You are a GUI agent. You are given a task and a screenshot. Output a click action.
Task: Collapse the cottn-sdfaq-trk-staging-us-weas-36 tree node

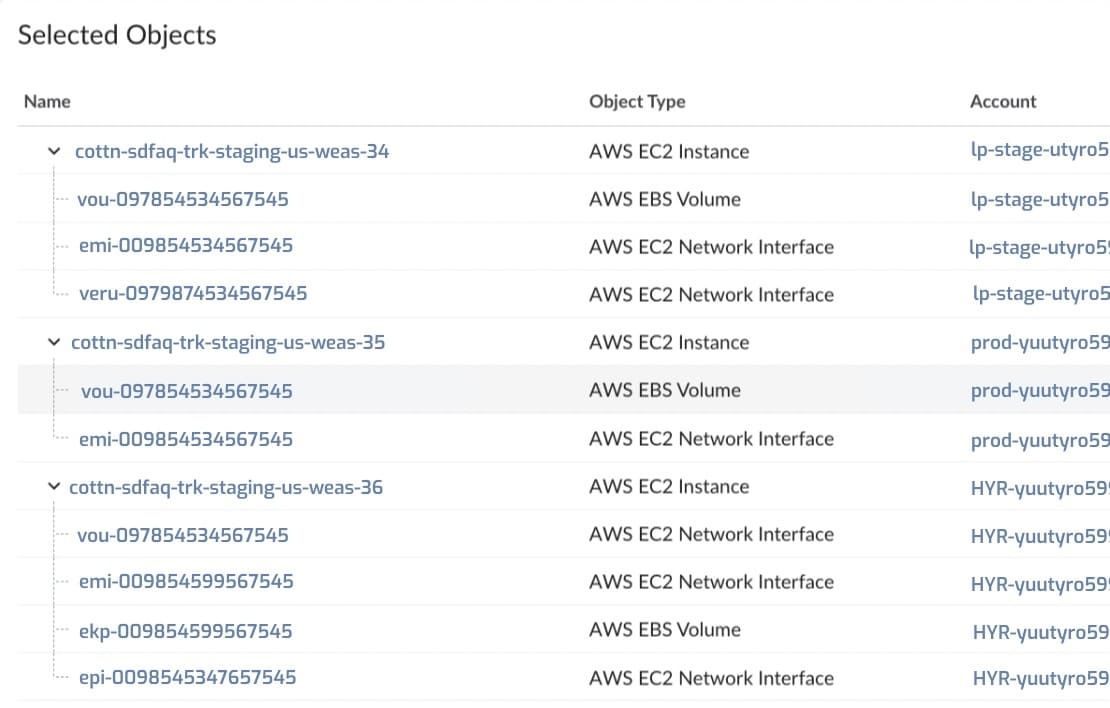(x=54, y=486)
